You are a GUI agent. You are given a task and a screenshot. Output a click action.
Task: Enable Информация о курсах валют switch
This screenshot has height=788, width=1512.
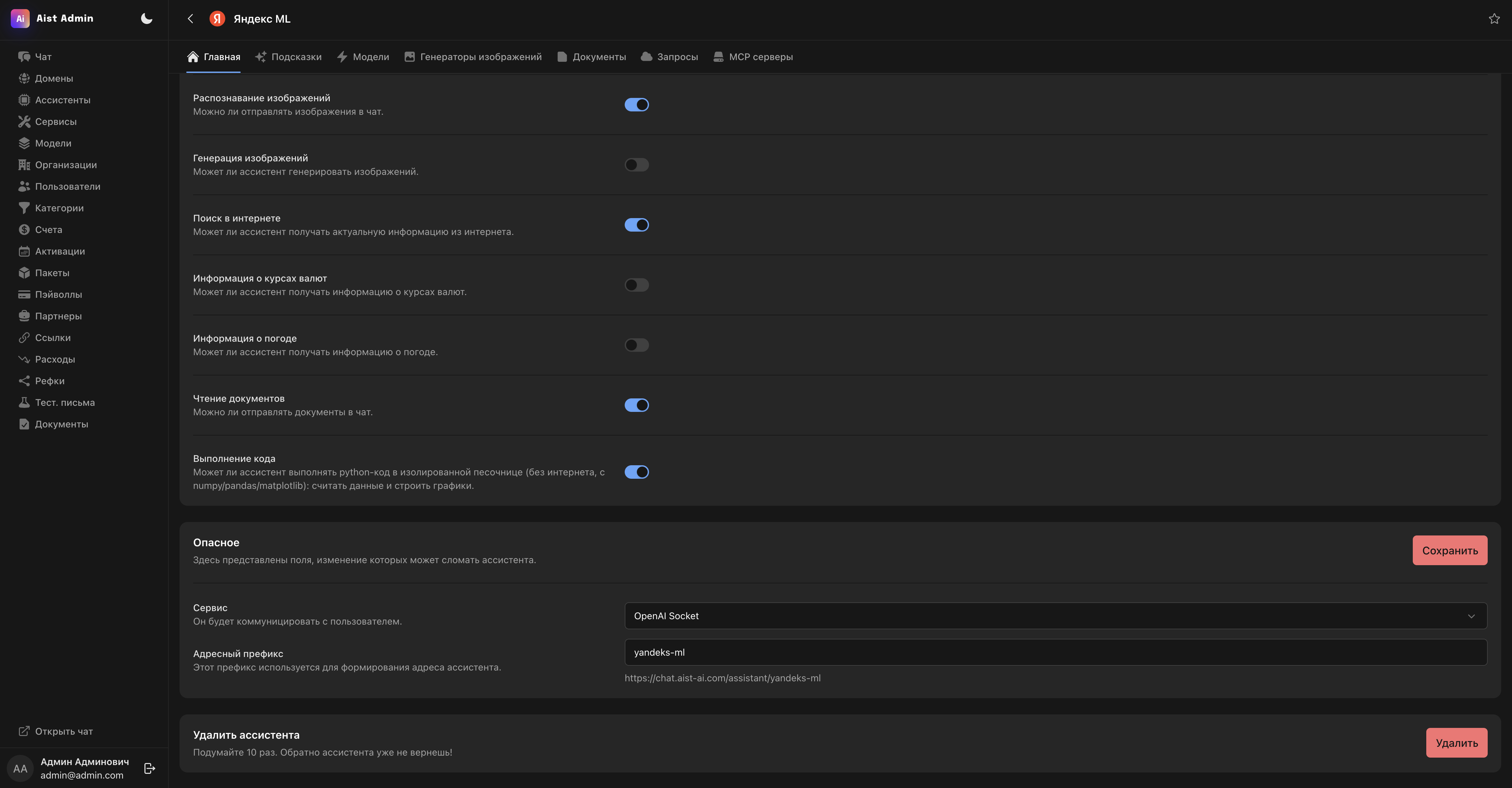click(636, 285)
